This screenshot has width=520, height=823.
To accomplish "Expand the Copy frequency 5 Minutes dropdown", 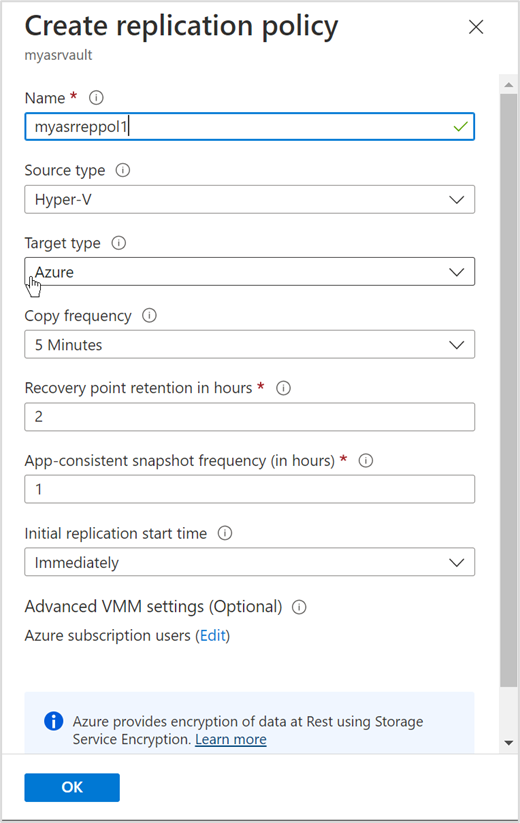I will [x=250, y=344].
